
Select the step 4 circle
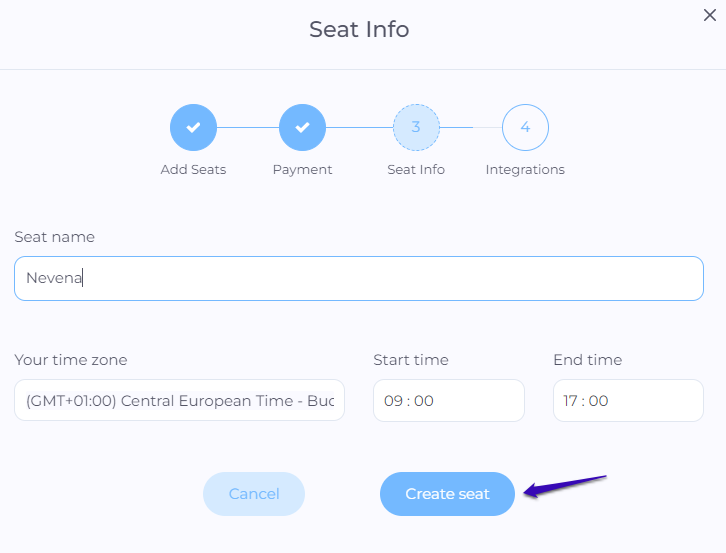[525, 127]
